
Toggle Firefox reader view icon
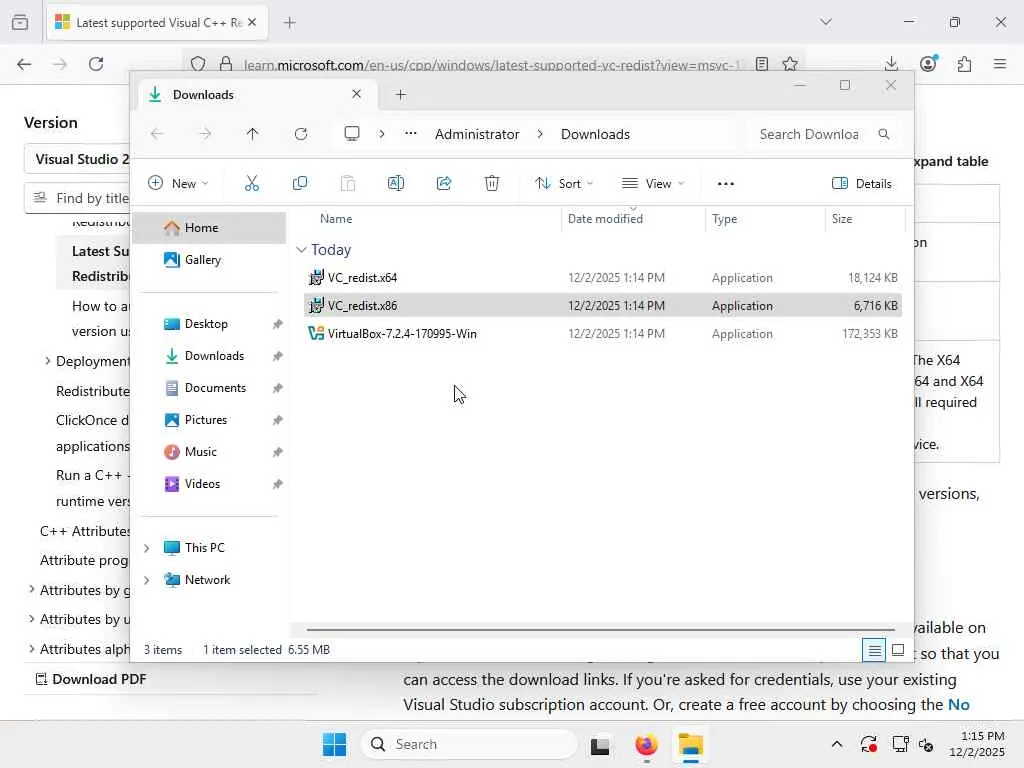coord(761,64)
